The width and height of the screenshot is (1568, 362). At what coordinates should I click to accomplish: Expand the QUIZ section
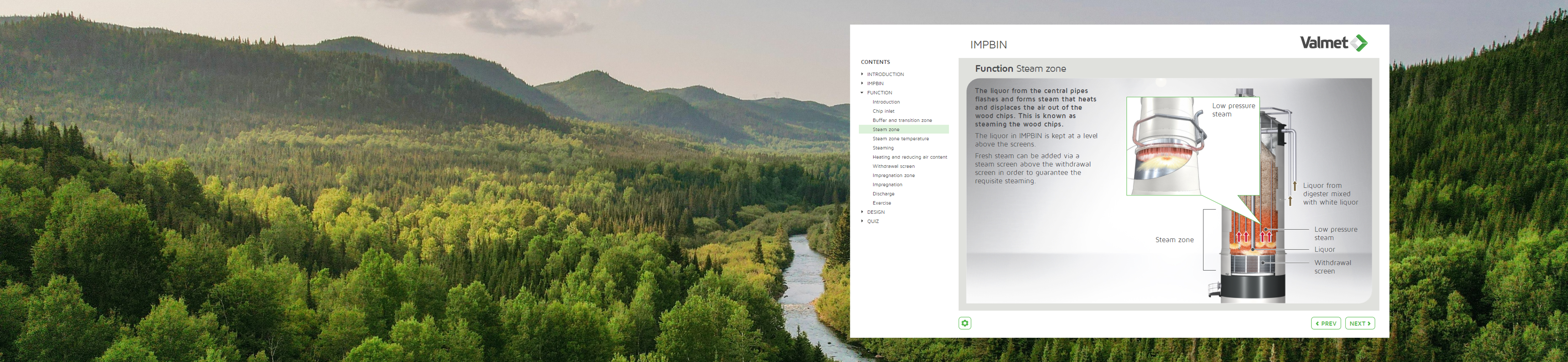(x=872, y=221)
